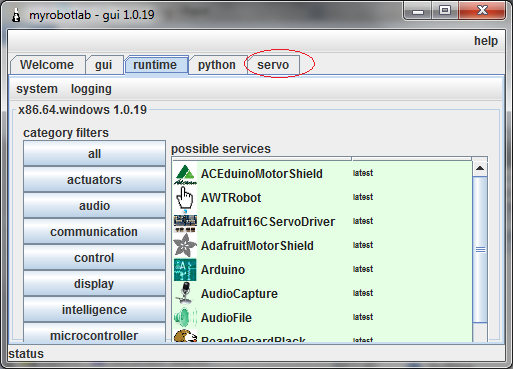Select the Arduino service icon
This screenshot has height=369, width=513.
[185, 270]
